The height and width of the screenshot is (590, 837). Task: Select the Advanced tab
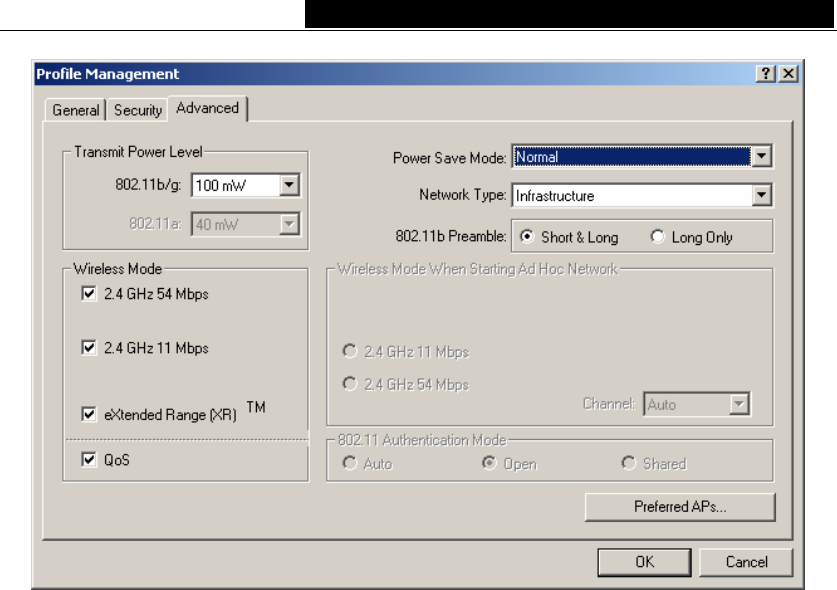click(208, 108)
